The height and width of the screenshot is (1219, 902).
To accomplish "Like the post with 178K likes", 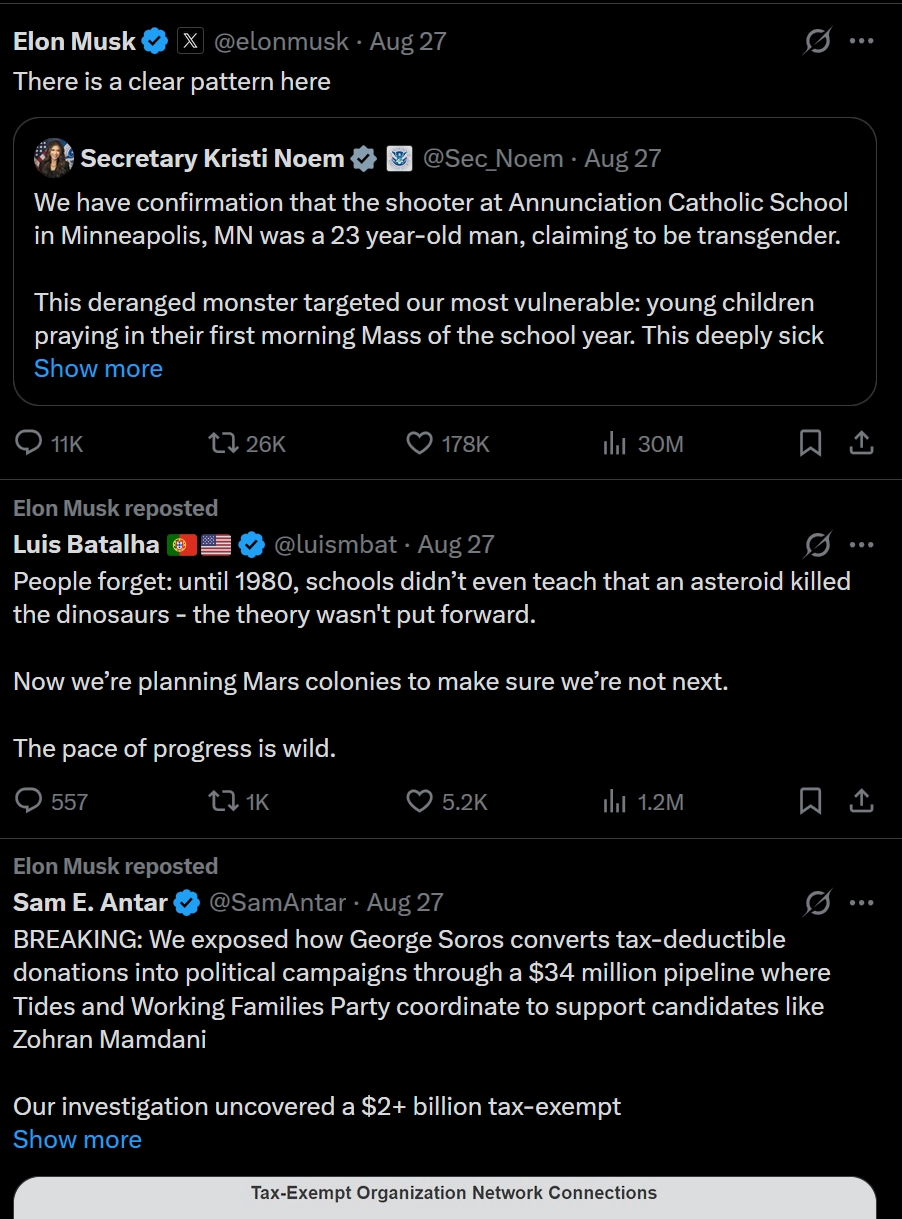I will click(420, 443).
